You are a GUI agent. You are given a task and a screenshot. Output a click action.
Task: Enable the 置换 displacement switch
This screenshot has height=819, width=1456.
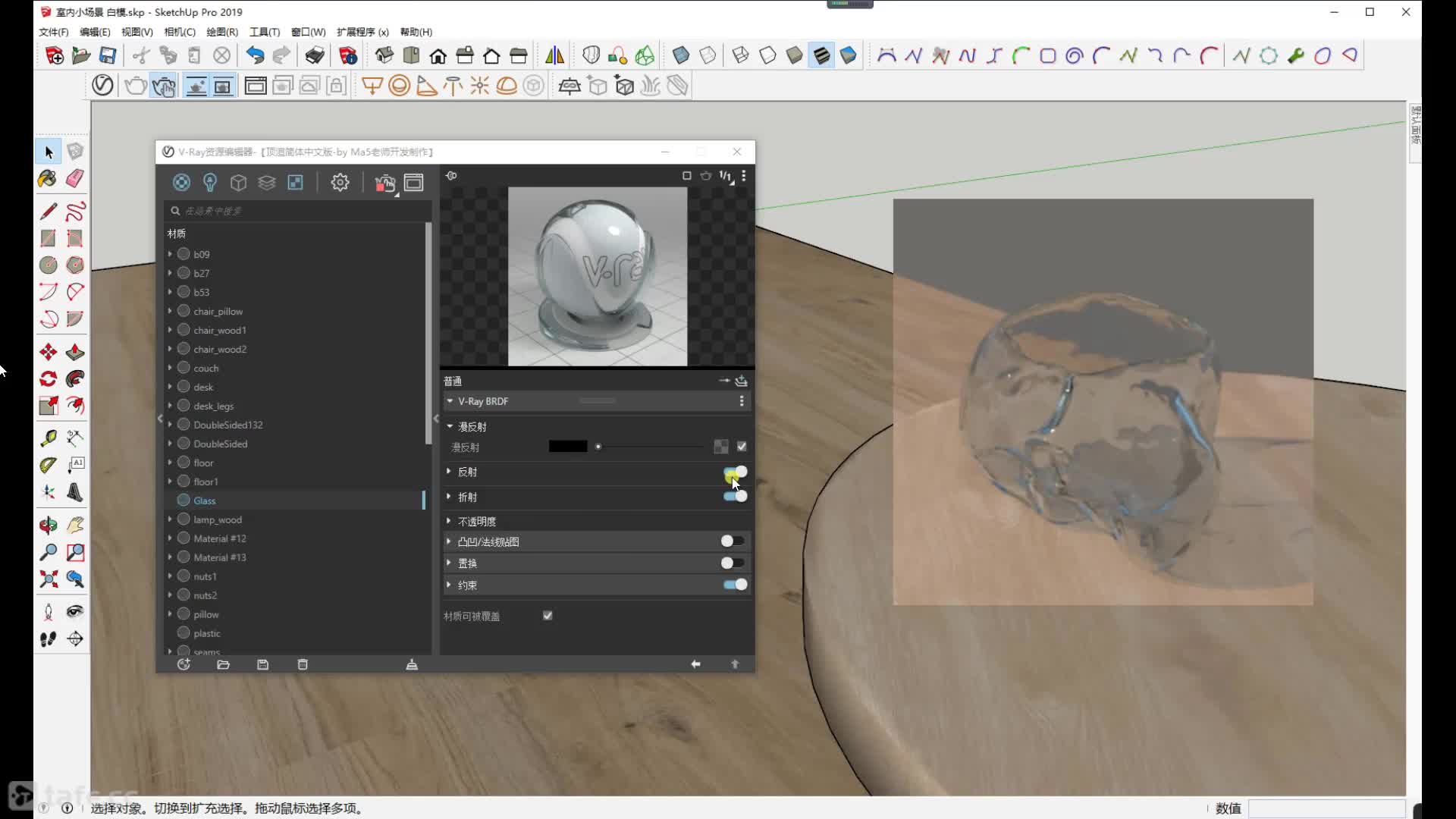pos(733,563)
